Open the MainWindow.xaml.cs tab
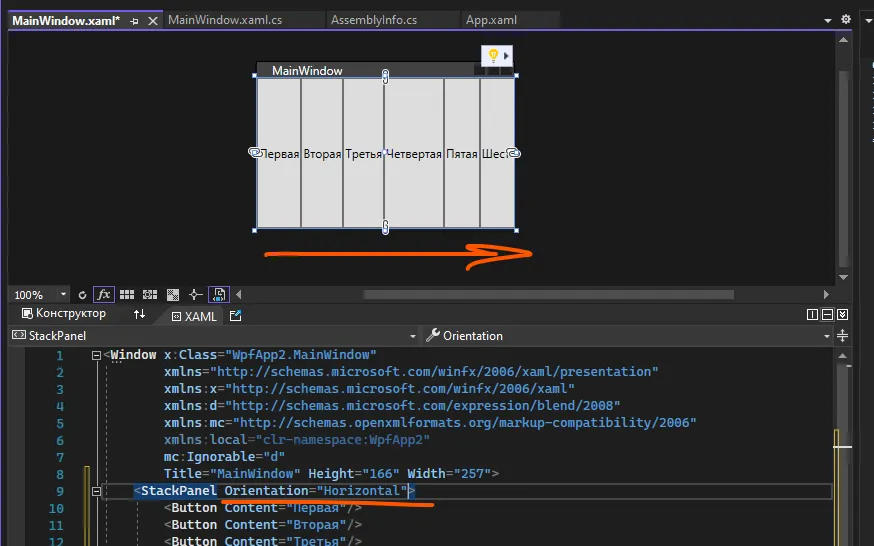The height and width of the screenshot is (546, 874). coord(225,20)
